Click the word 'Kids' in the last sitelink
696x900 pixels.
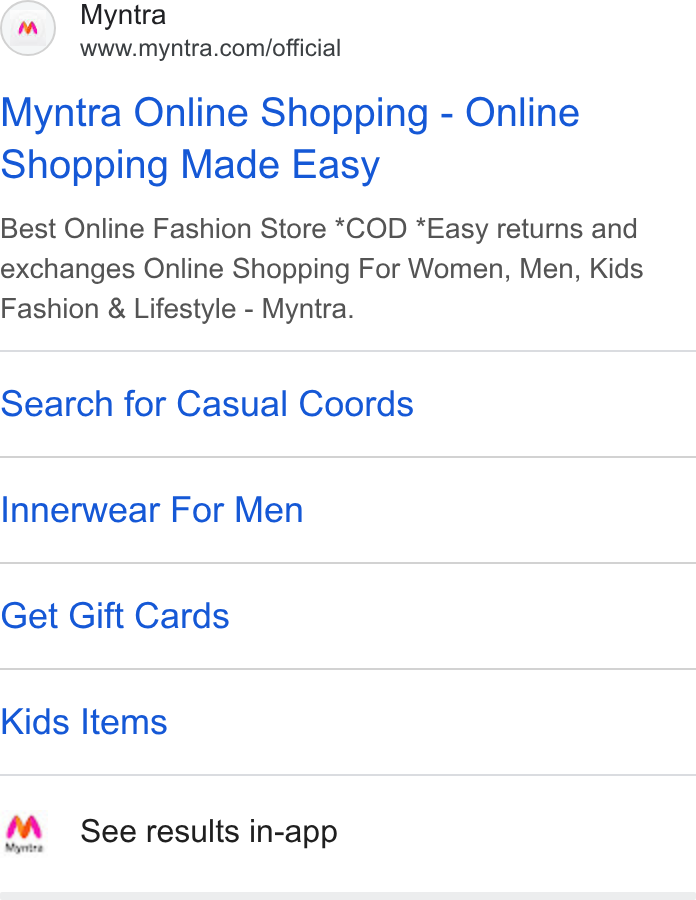(36, 721)
